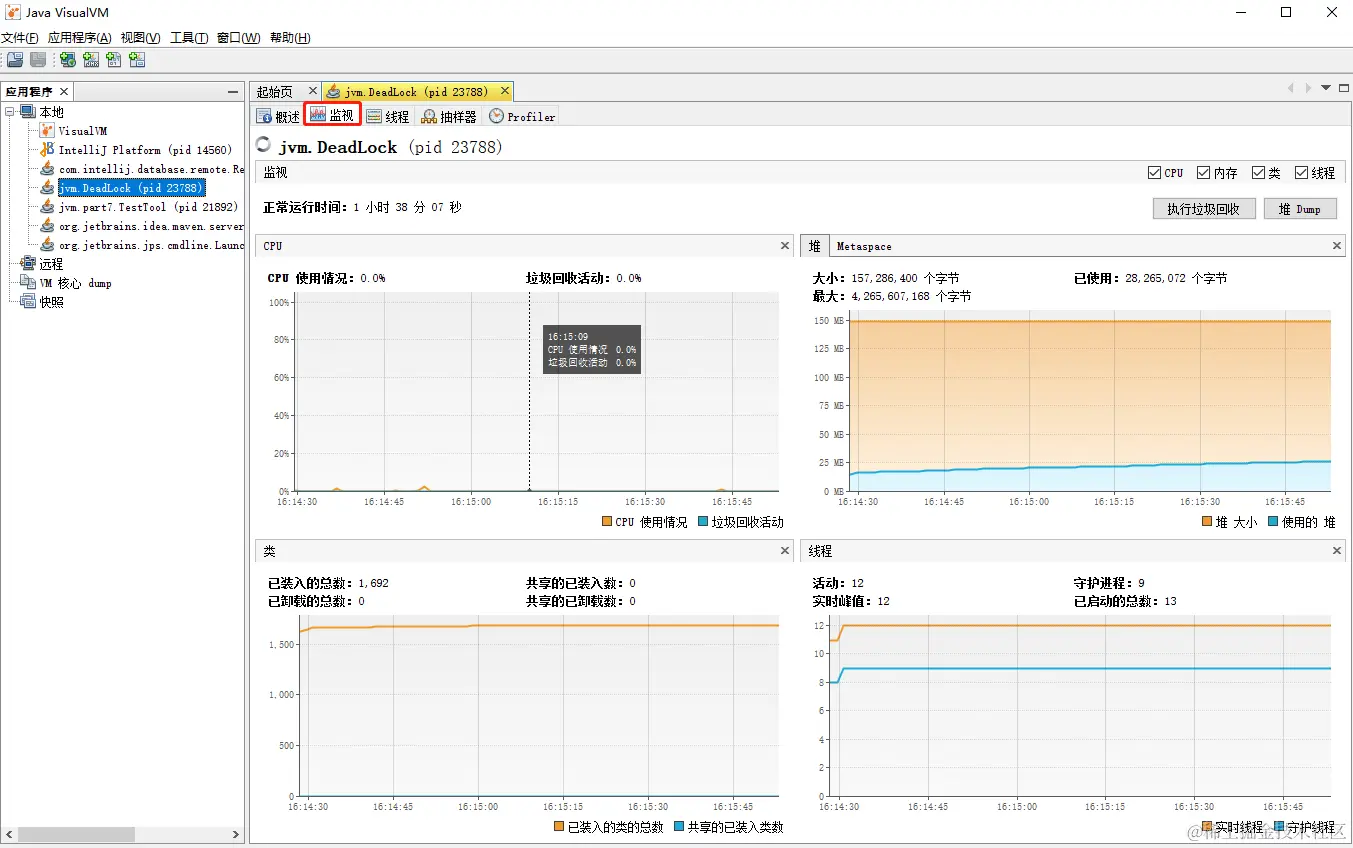
Task: Select org.jetbrains.idea.maven.server in tree
Action: 151,226
